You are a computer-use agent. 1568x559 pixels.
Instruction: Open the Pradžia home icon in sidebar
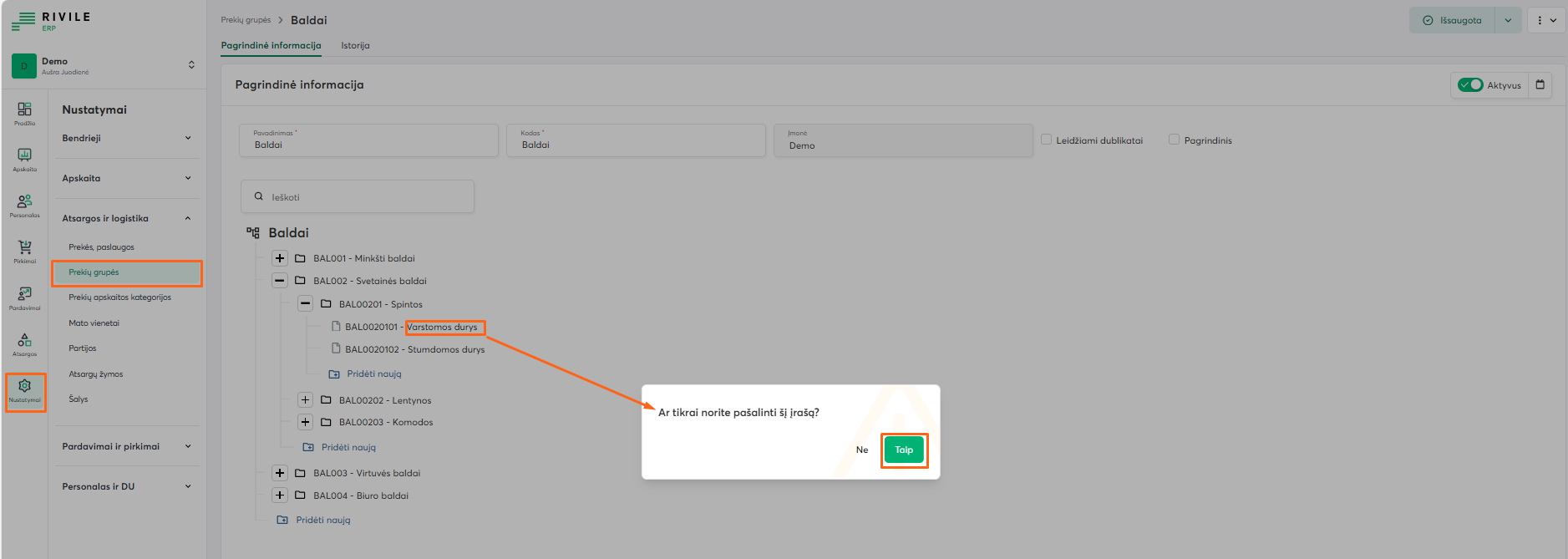click(24, 112)
